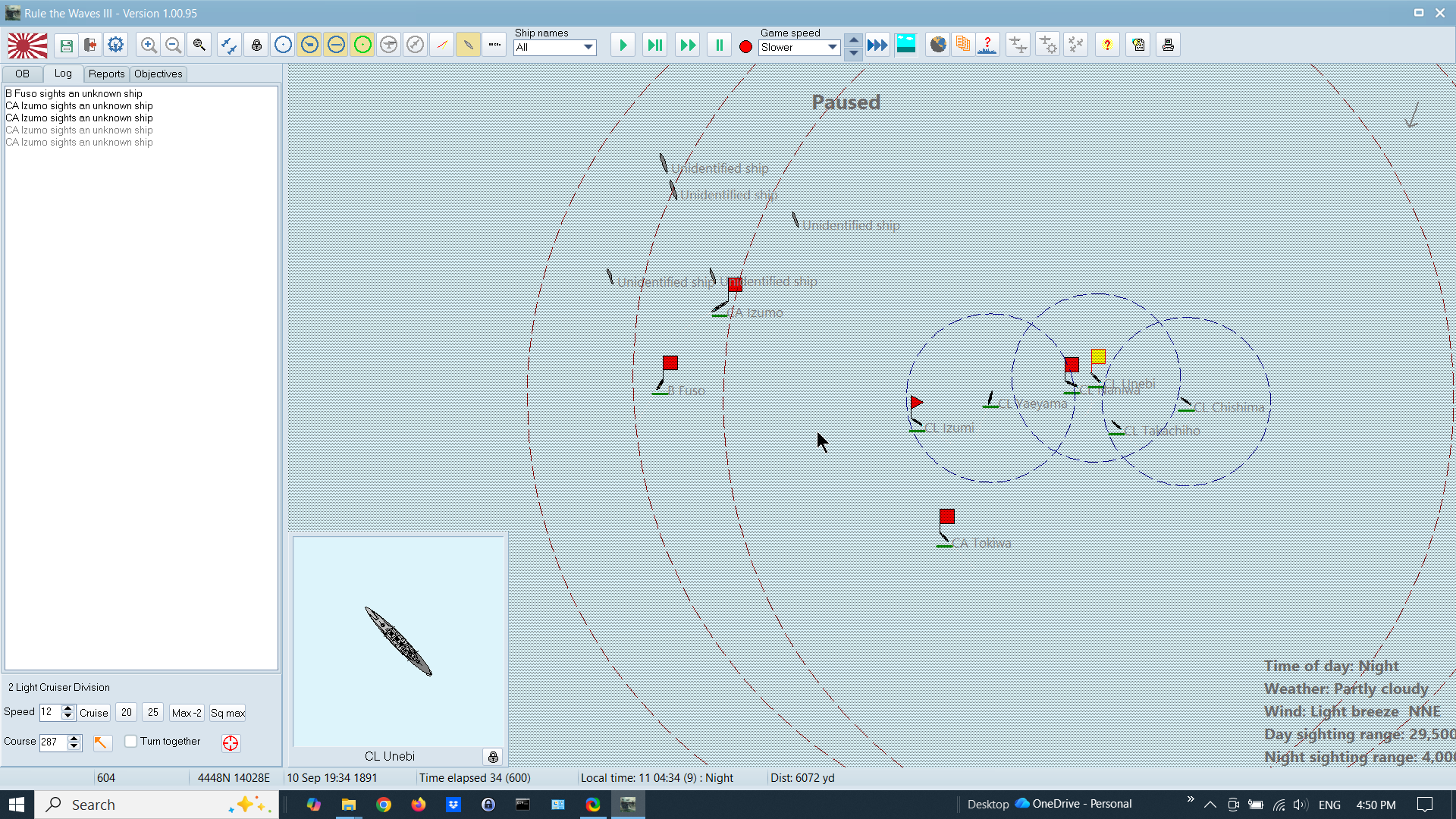1456x819 pixels.
Task: Click the orange stacked documents icon
Action: (963, 45)
